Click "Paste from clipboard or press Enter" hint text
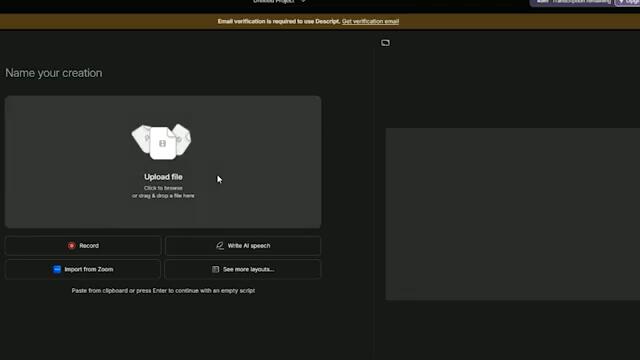 point(163,291)
